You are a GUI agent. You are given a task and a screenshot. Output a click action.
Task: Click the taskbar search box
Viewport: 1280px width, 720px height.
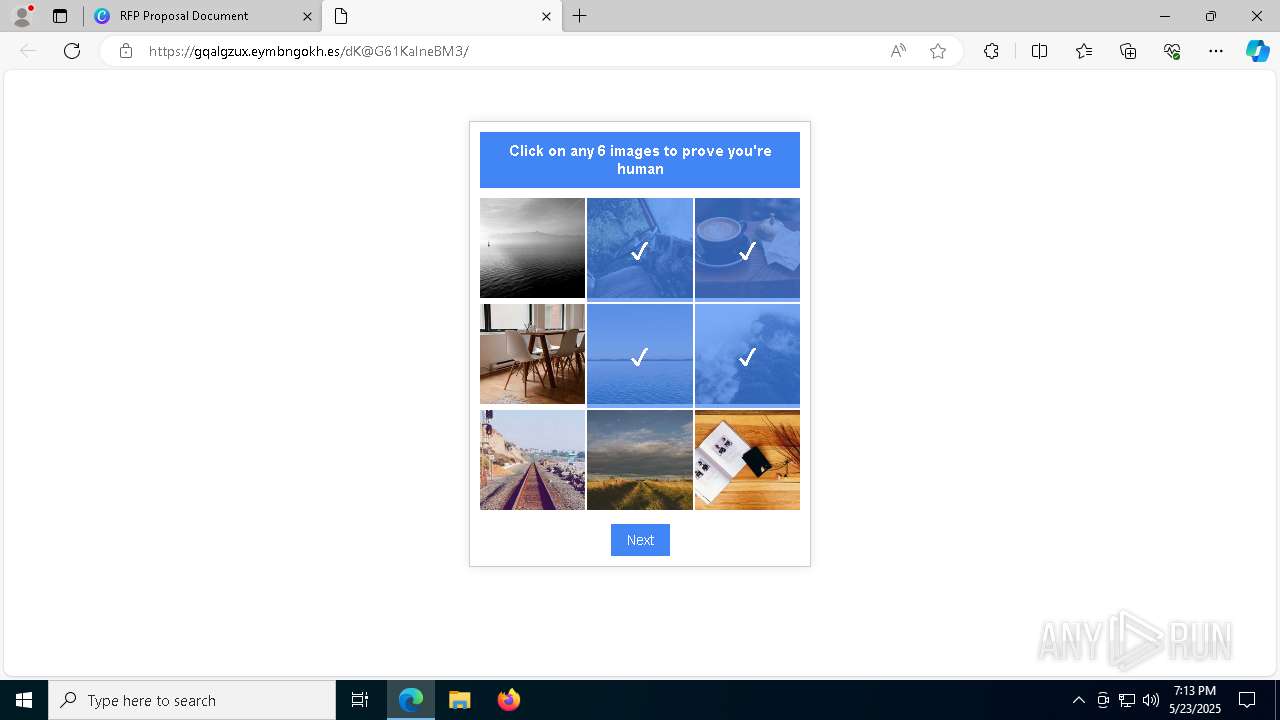[x=192, y=700]
